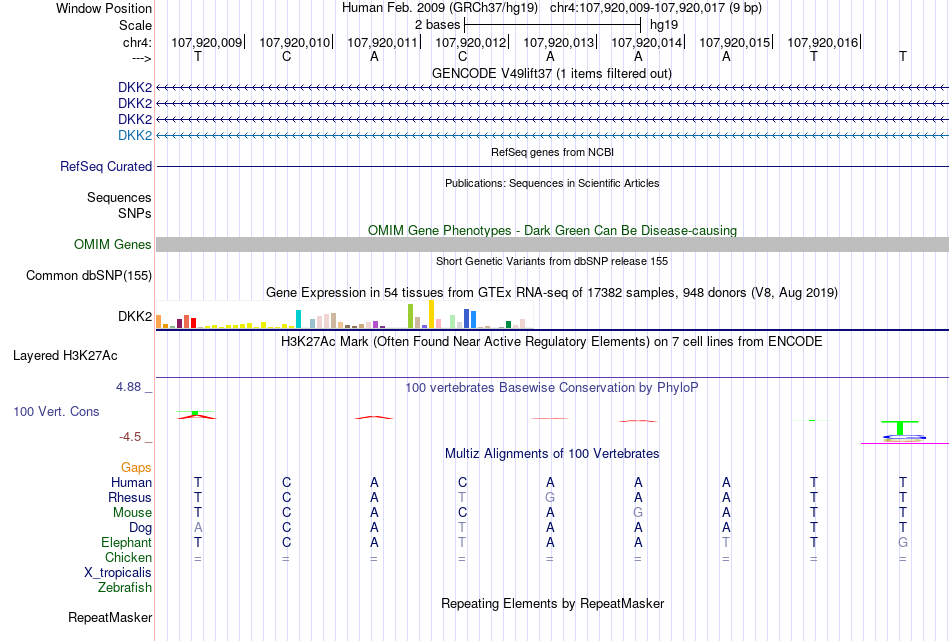Screen dimensions: 950x641
Task: Open 'RefSeq genes from NCBI' track title
Action: click(x=552, y=152)
